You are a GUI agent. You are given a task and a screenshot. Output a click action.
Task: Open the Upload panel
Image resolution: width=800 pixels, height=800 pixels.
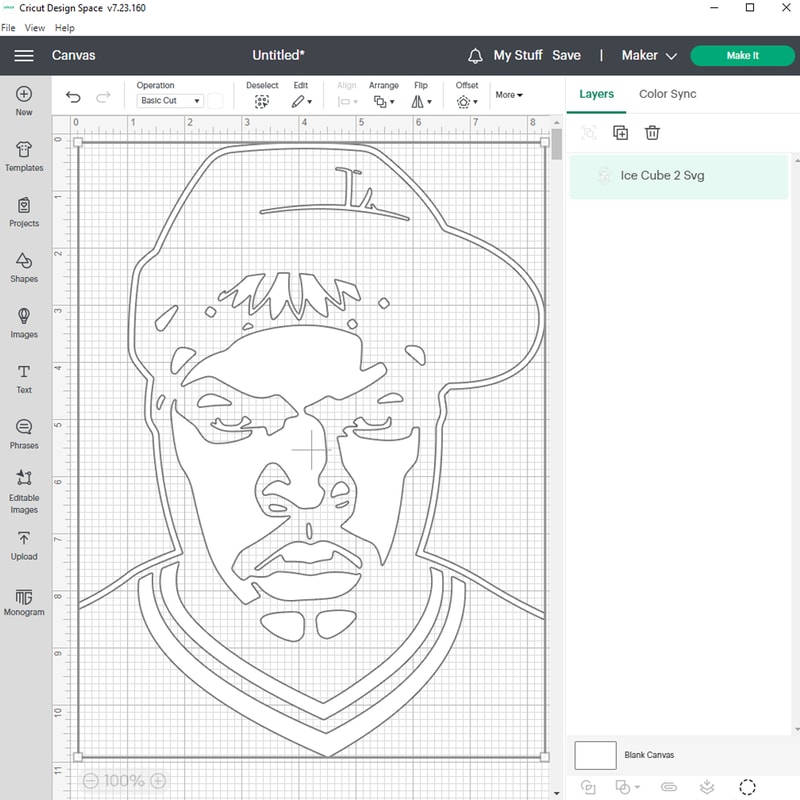tap(24, 545)
